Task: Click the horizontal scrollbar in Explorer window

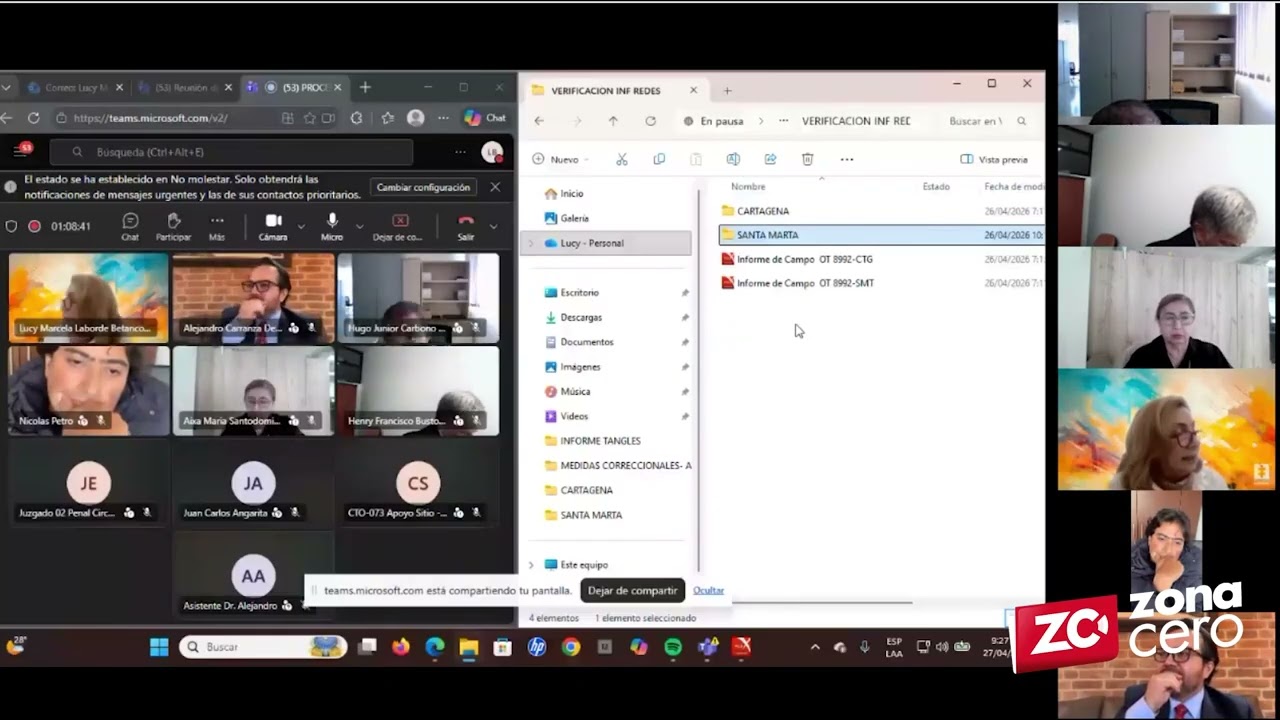Action: click(x=810, y=602)
